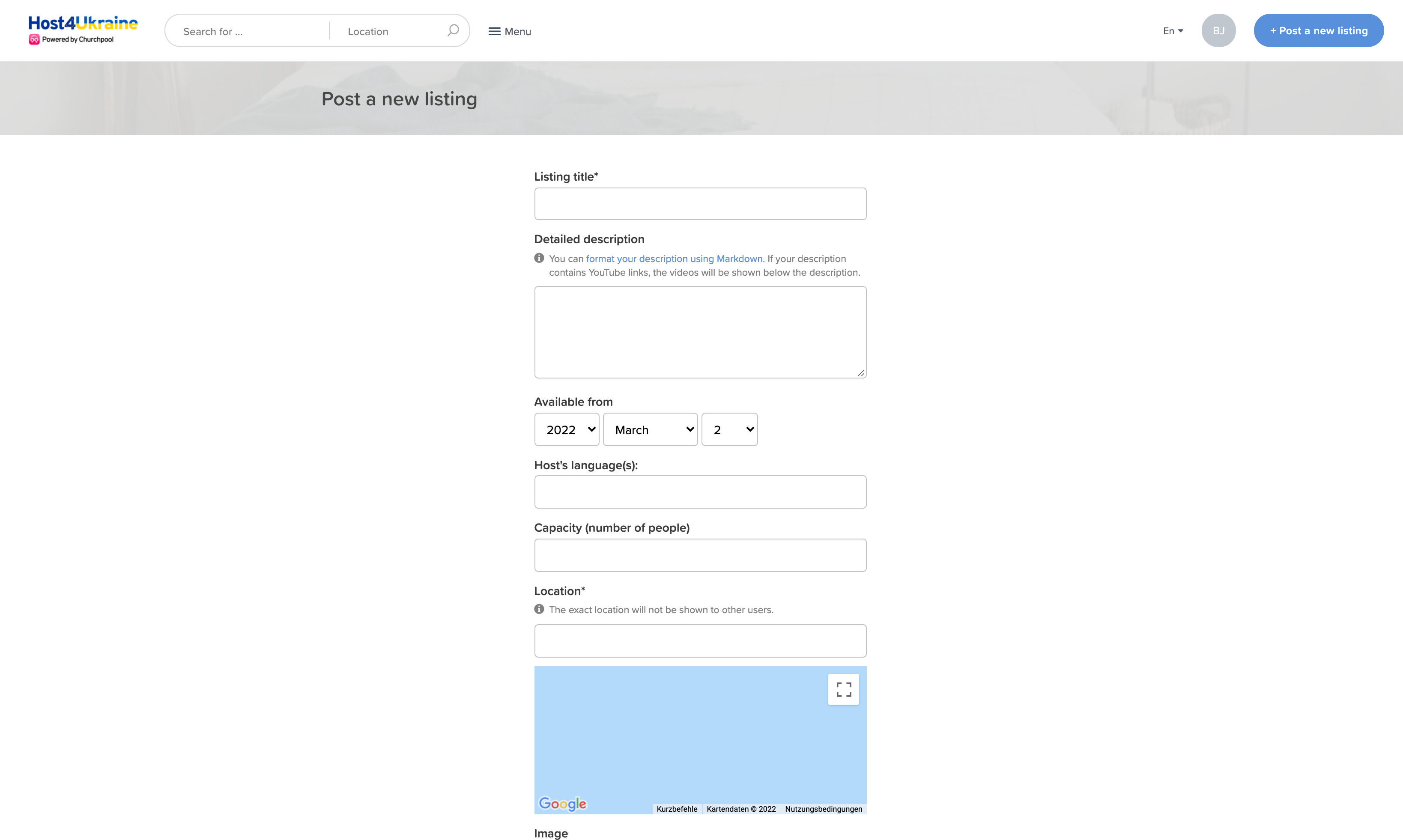Focus the Listing title field
Viewport: 1403px width, 840px height.
(700, 204)
